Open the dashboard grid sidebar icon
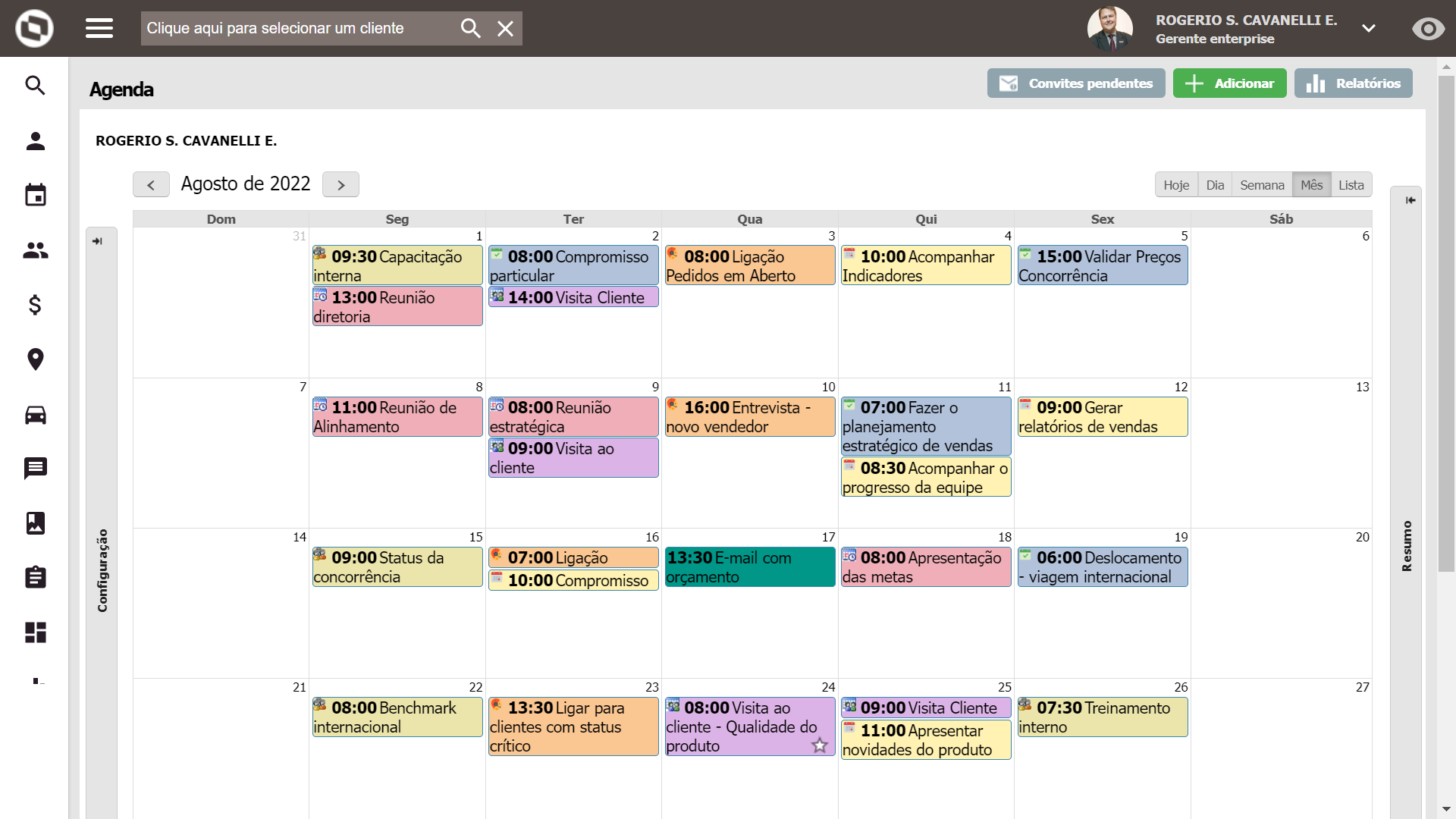Image resolution: width=1456 pixels, height=819 pixels. (x=36, y=632)
